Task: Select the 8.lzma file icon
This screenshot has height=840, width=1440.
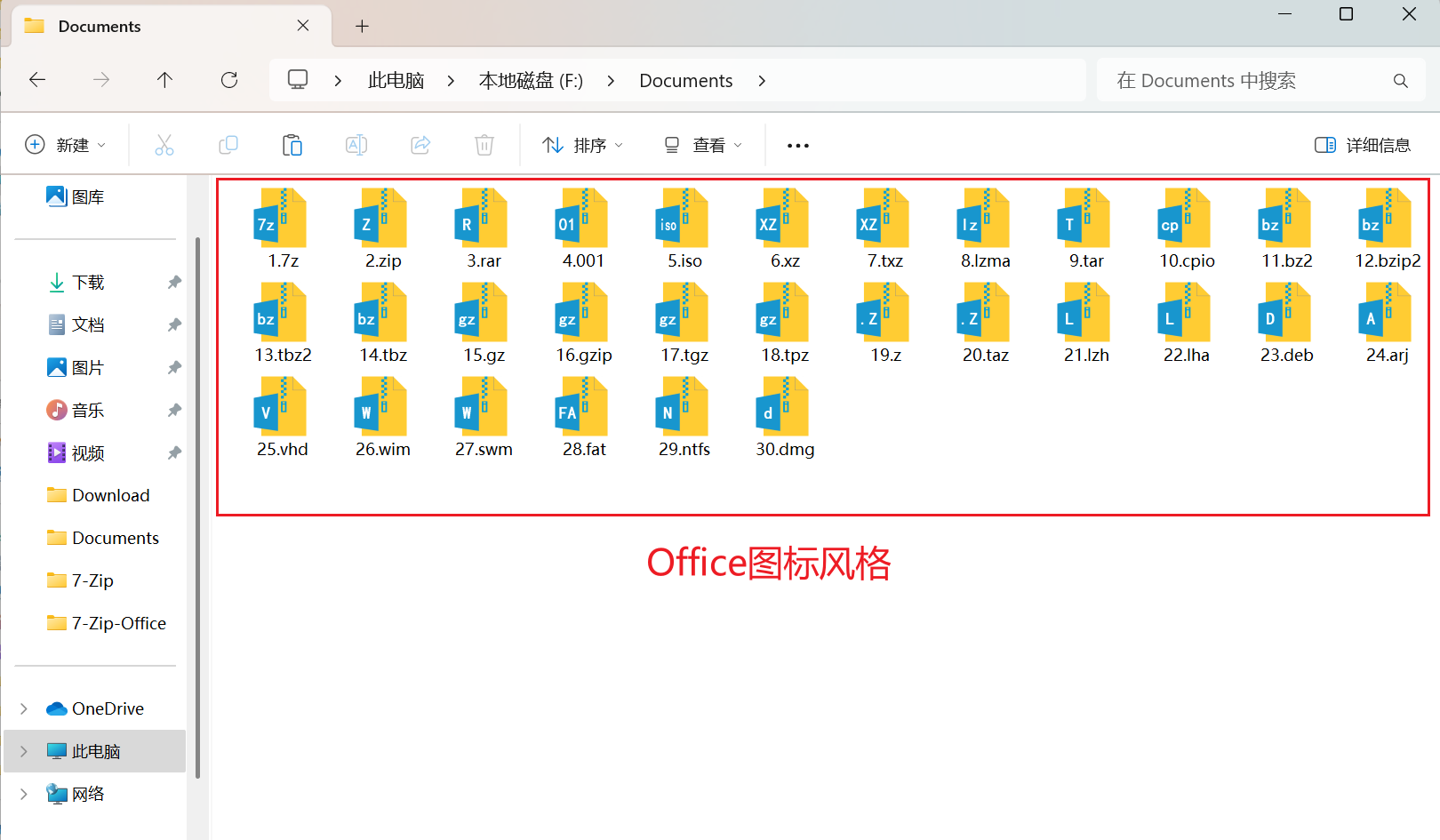Action: click(x=983, y=218)
